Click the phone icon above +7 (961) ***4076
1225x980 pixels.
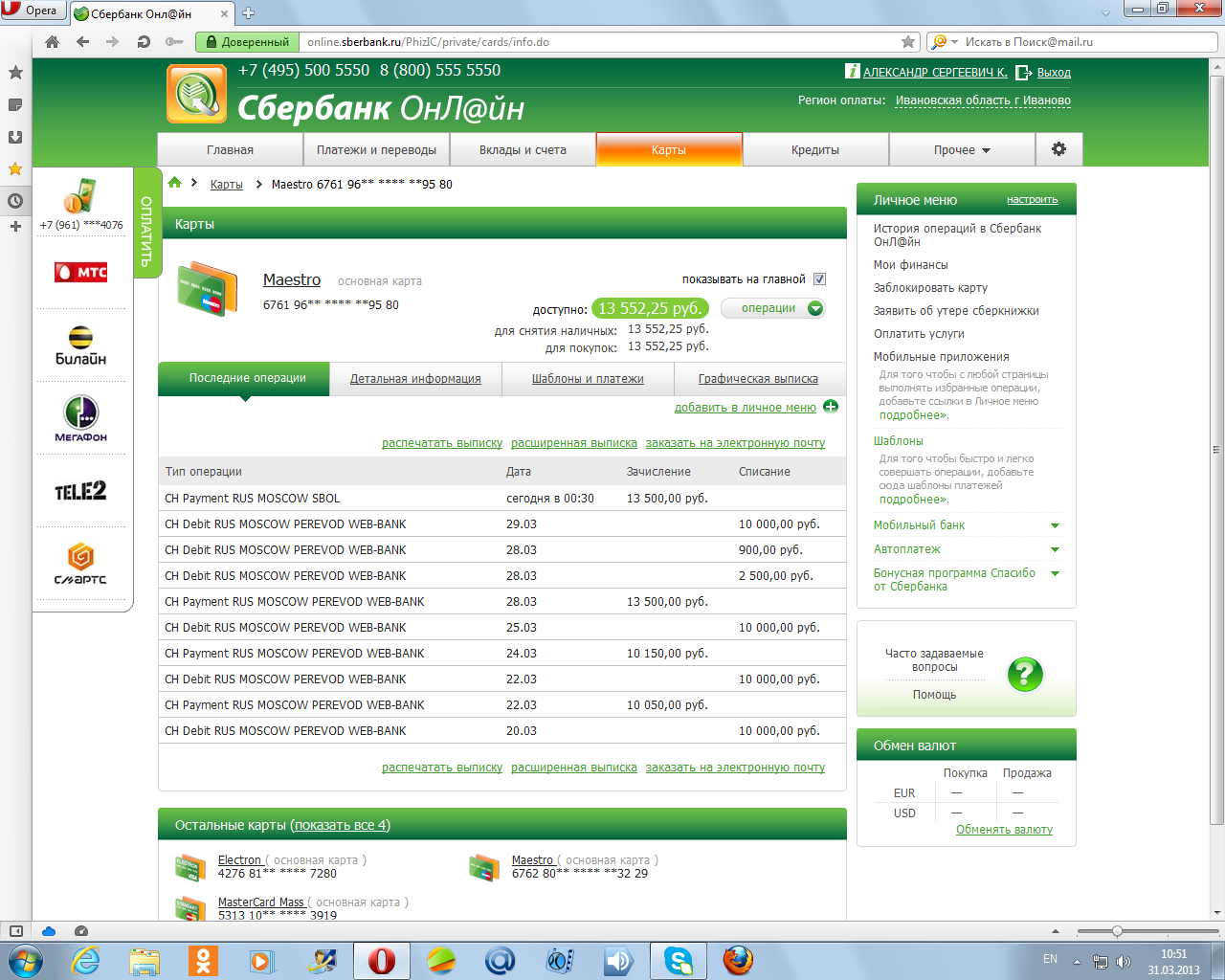80,196
